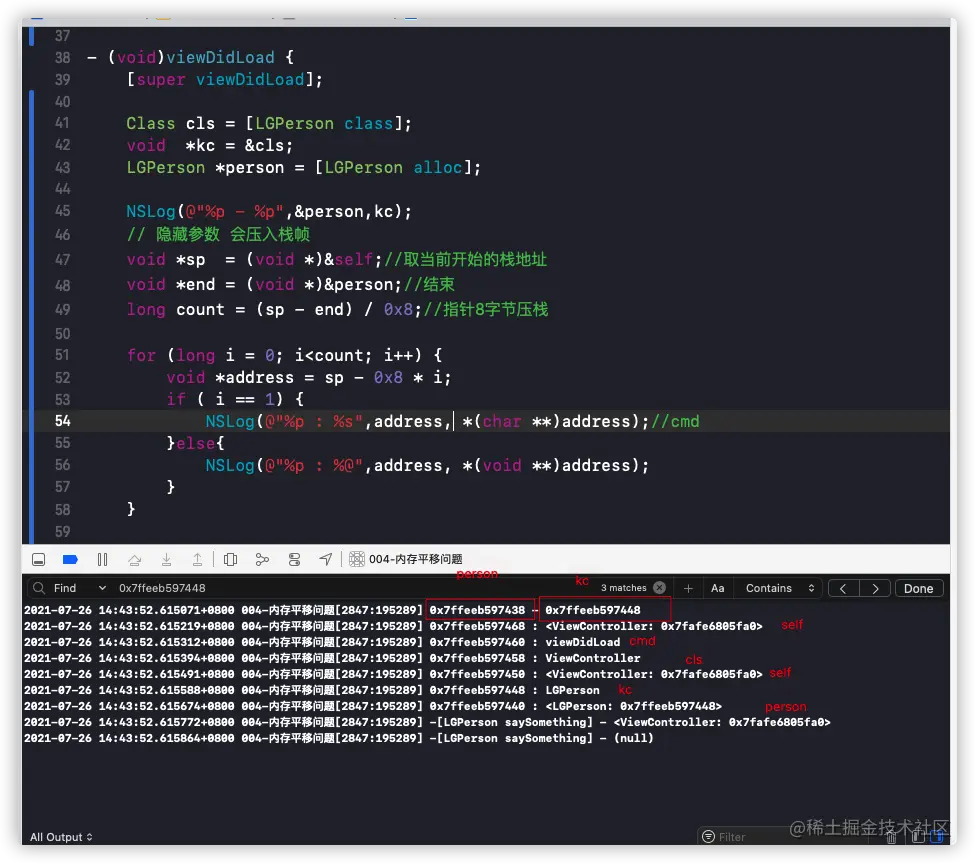975x863 pixels.
Task: Toggle case-sensitive matching (Aa)
Action: (718, 588)
